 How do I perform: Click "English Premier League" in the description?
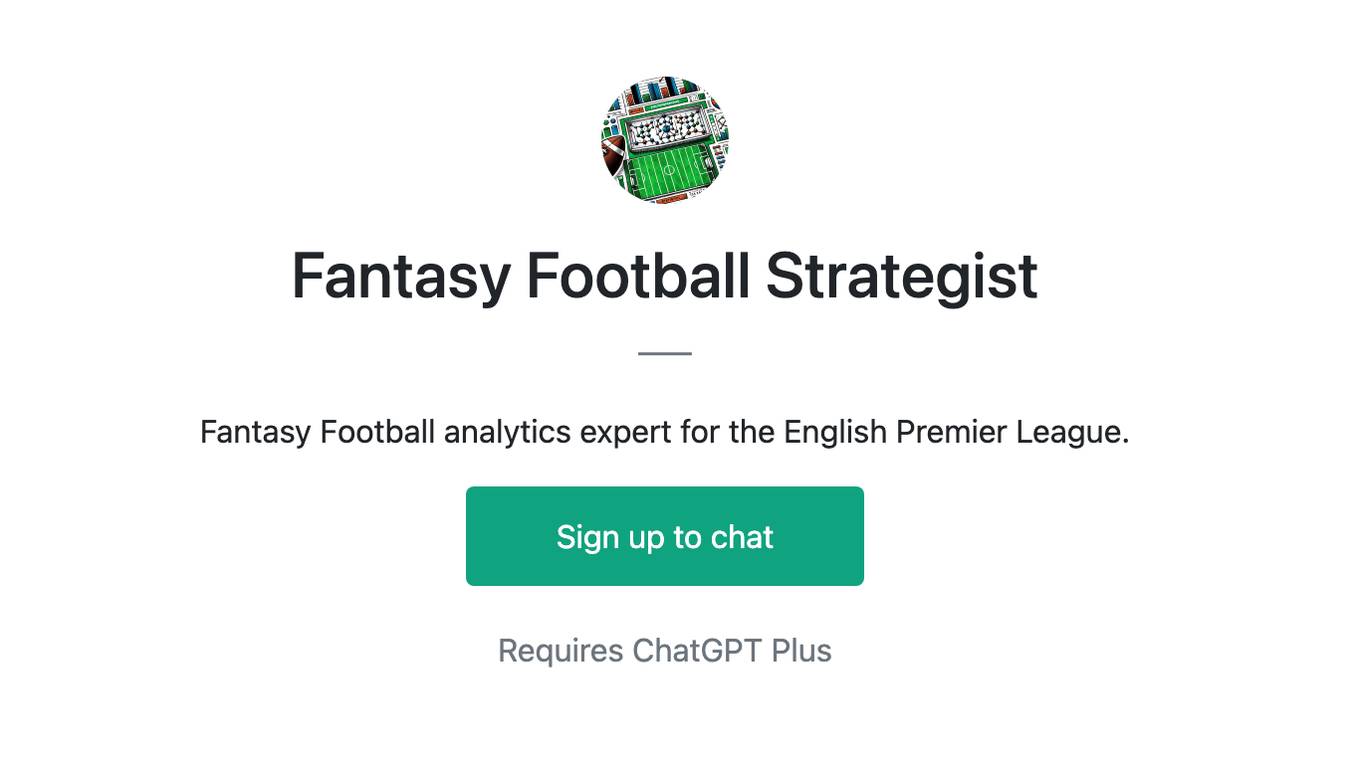click(x=956, y=432)
